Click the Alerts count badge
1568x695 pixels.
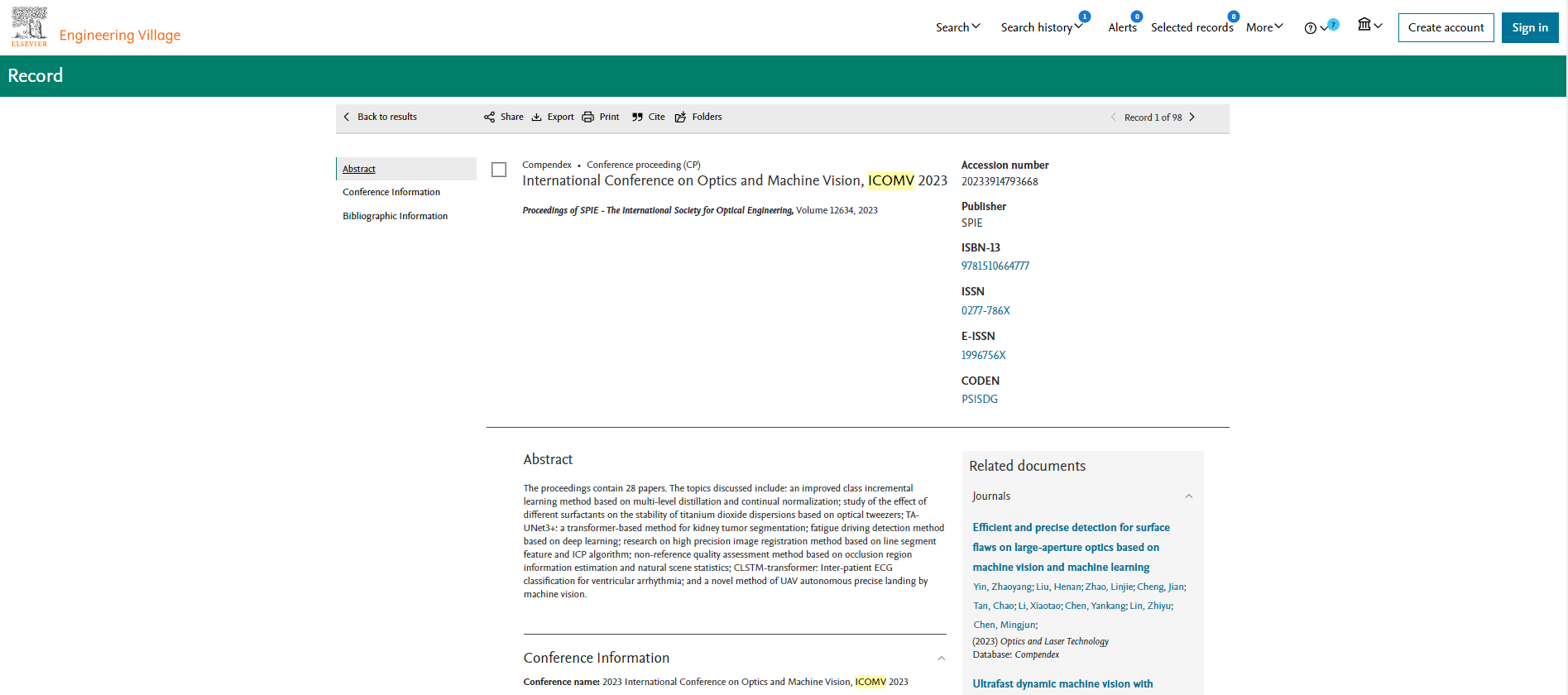[1137, 17]
